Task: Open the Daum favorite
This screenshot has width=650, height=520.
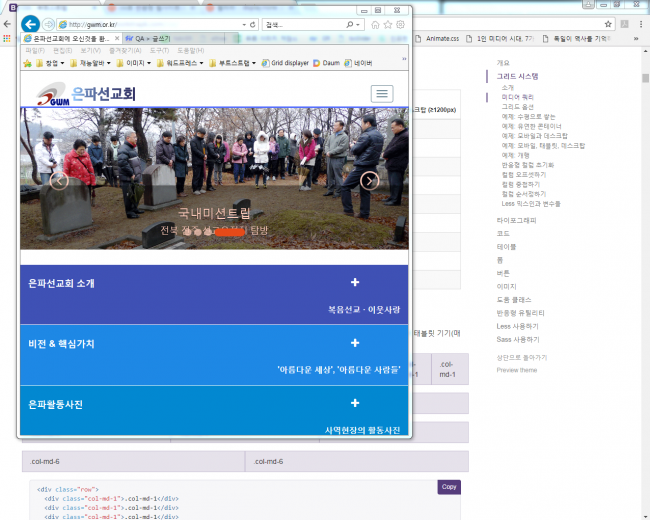Action: tap(327, 63)
